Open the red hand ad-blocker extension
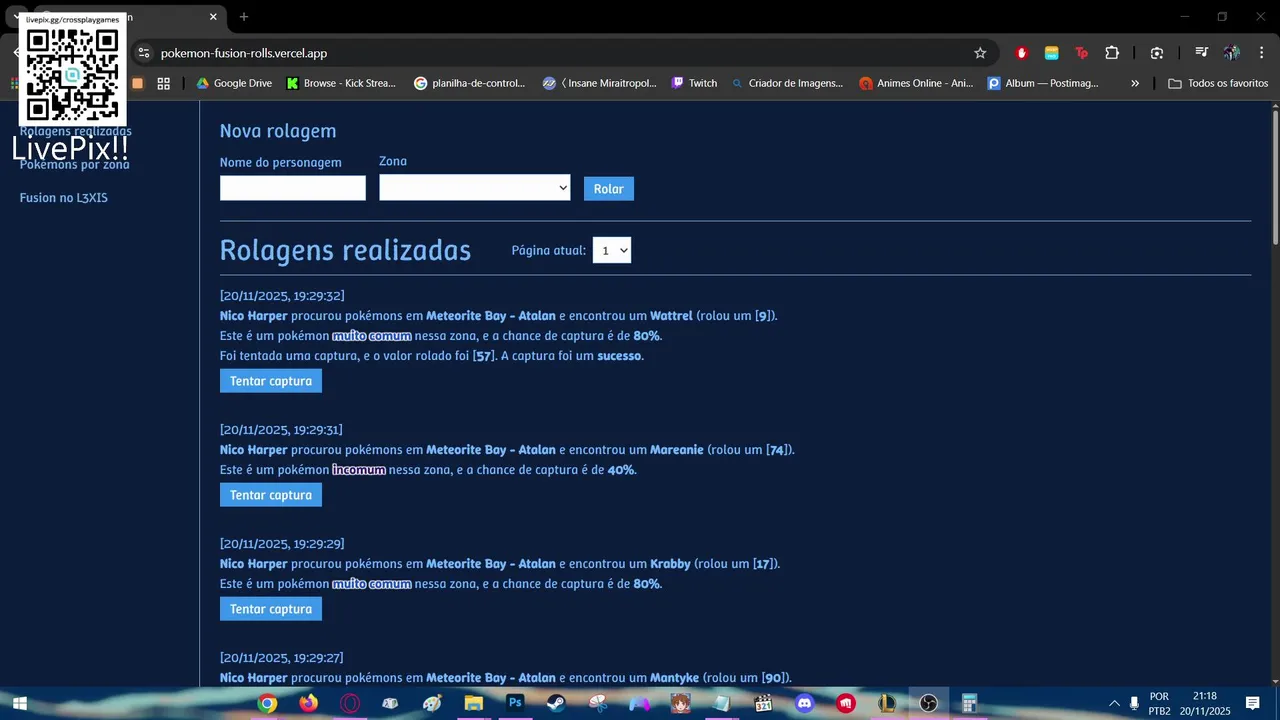The height and width of the screenshot is (720, 1280). [1021, 53]
